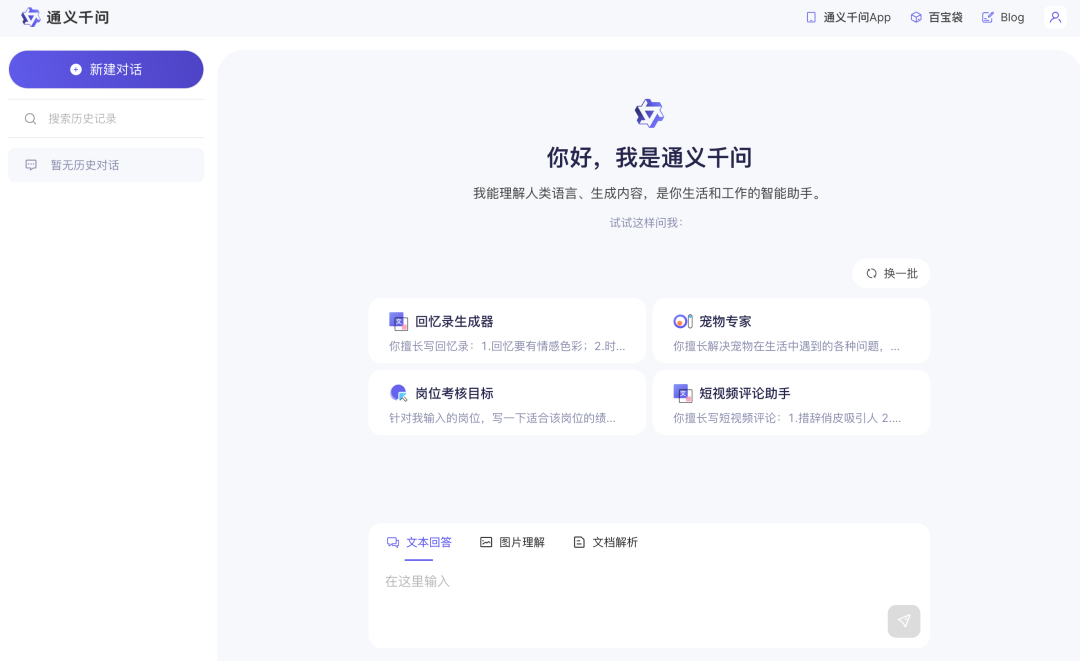Click the large Tongyi logo above greeting
Image resolution: width=1080 pixels, height=661 pixels.
(x=649, y=113)
